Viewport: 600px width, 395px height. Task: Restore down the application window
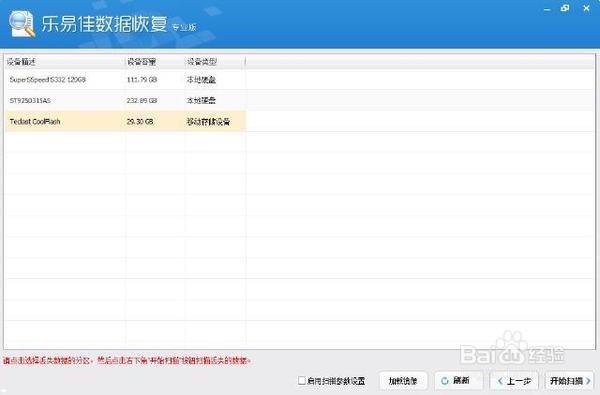565,8
